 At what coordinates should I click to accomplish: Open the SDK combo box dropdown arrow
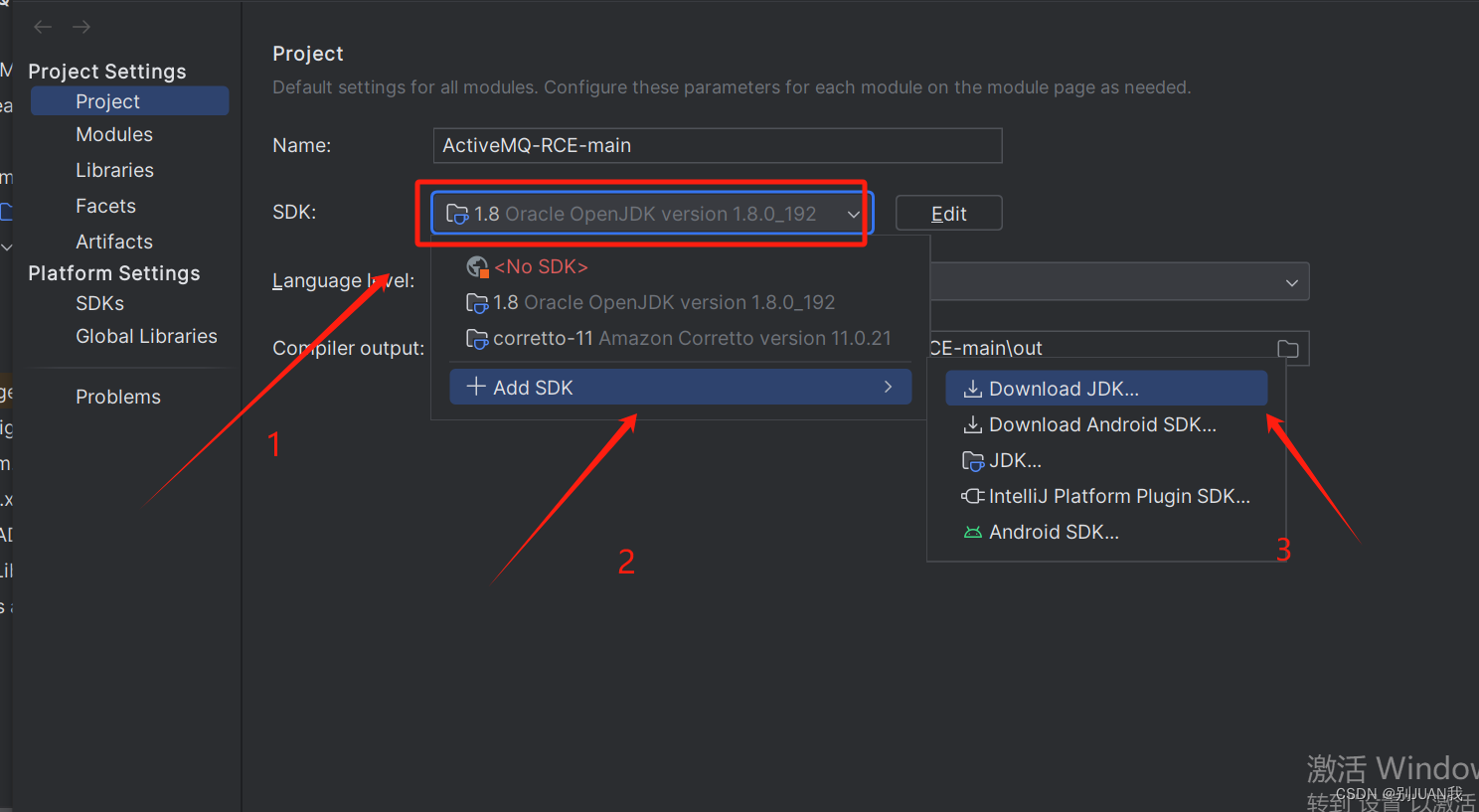click(x=853, y=214)
